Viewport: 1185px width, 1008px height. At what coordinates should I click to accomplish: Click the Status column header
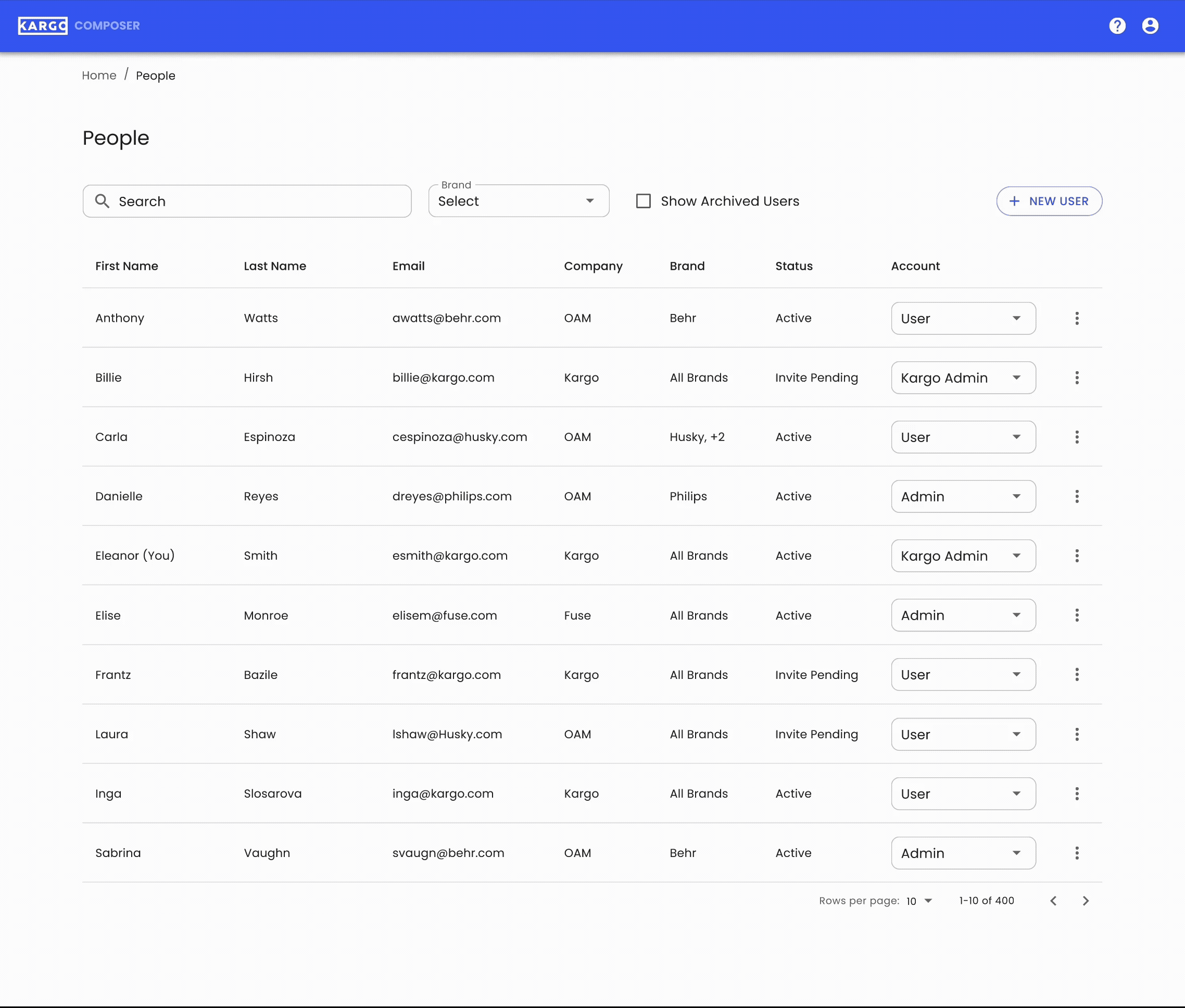point(793,266)
